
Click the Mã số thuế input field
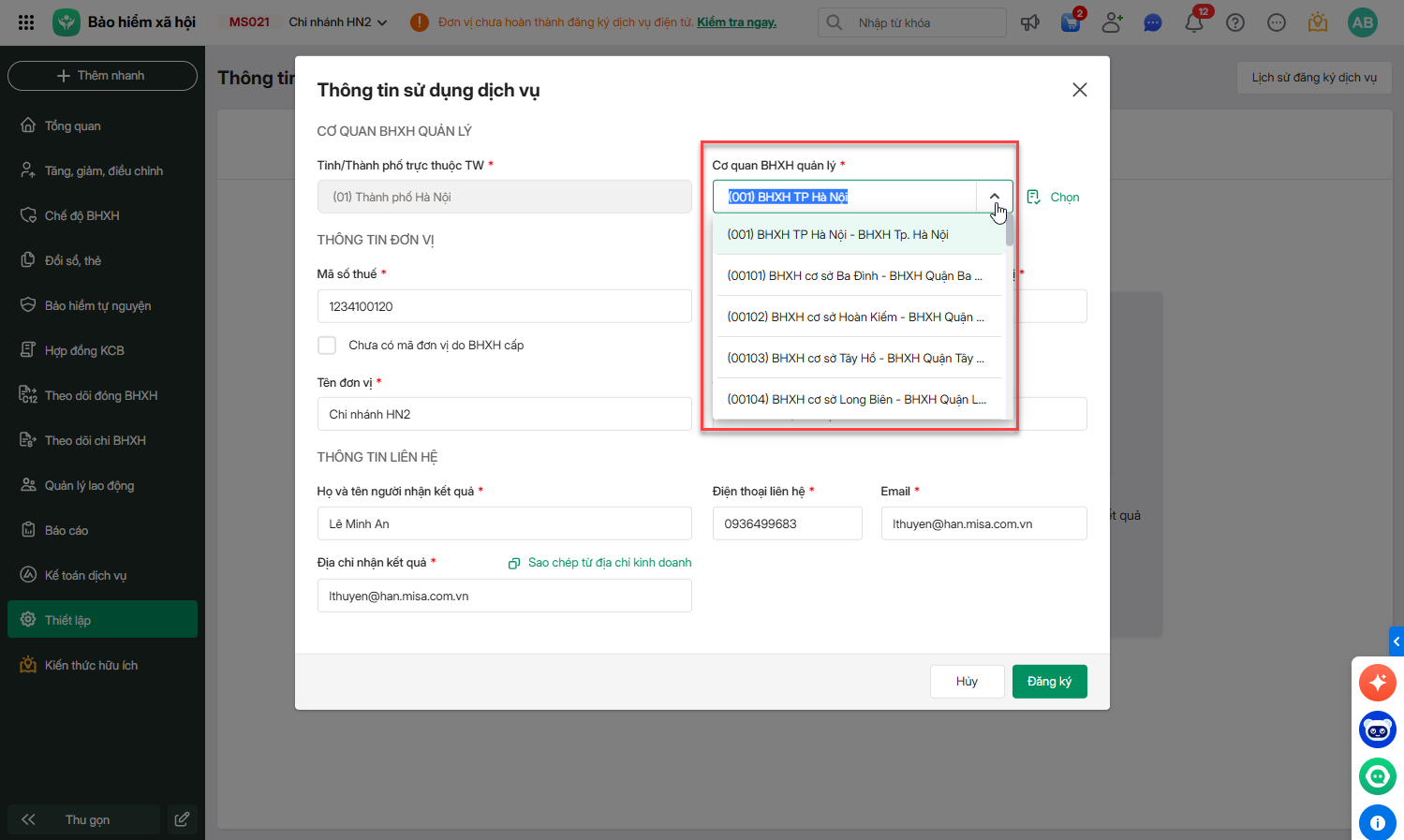[504, 306]
